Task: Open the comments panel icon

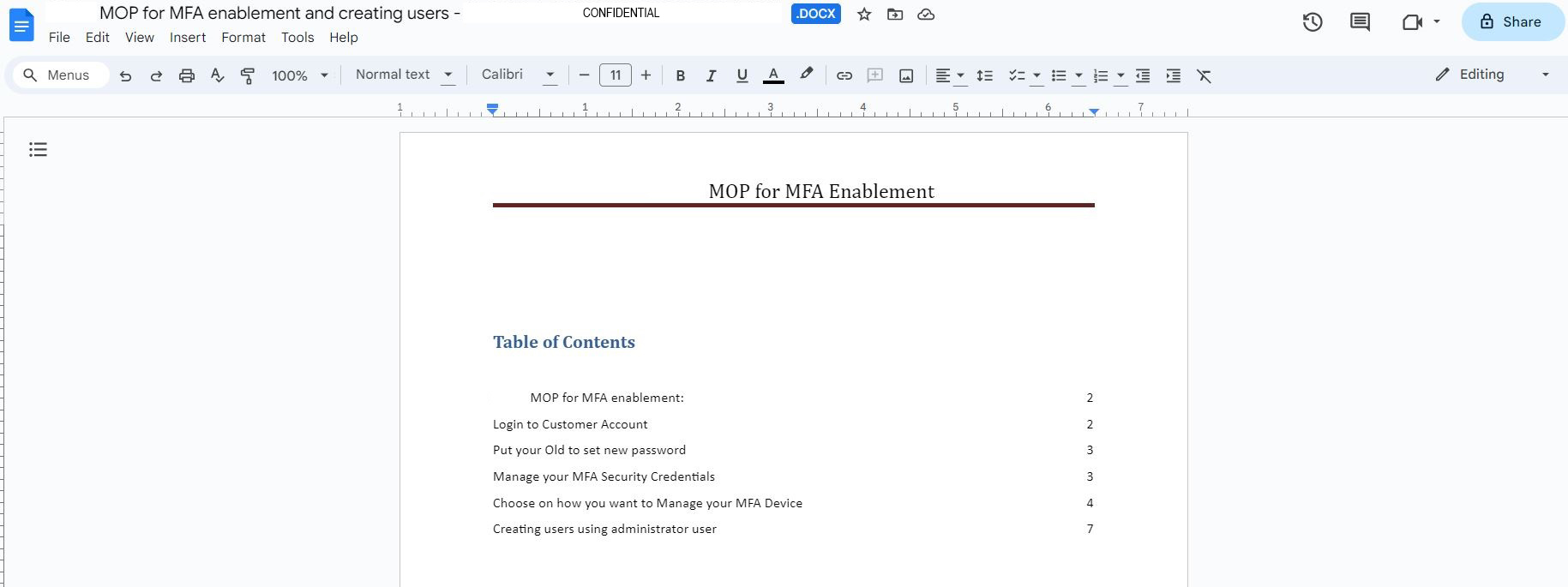Action: 1360,22
